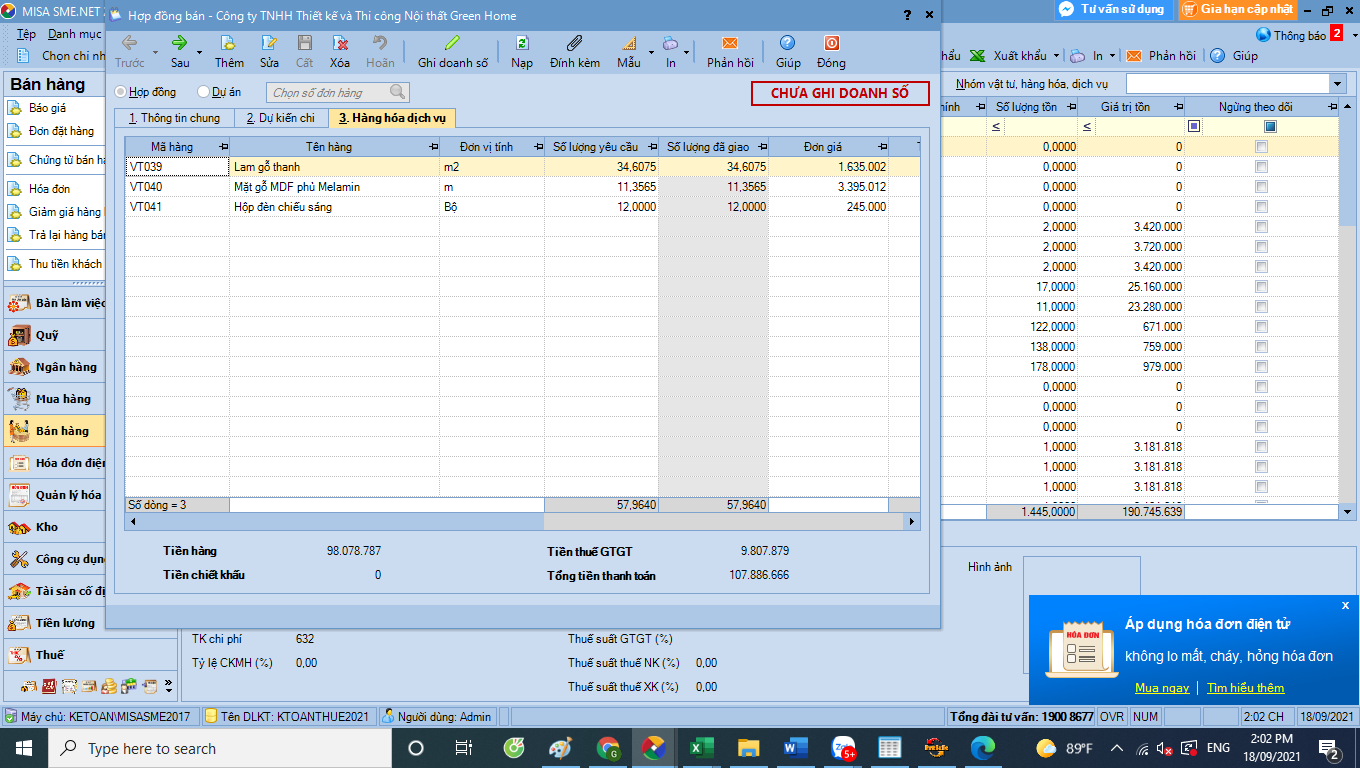The width and height of the screenshot is (1360, 768).
Task: Expand the Mẫu template dropdown arrow
Action: pos(652,52)
